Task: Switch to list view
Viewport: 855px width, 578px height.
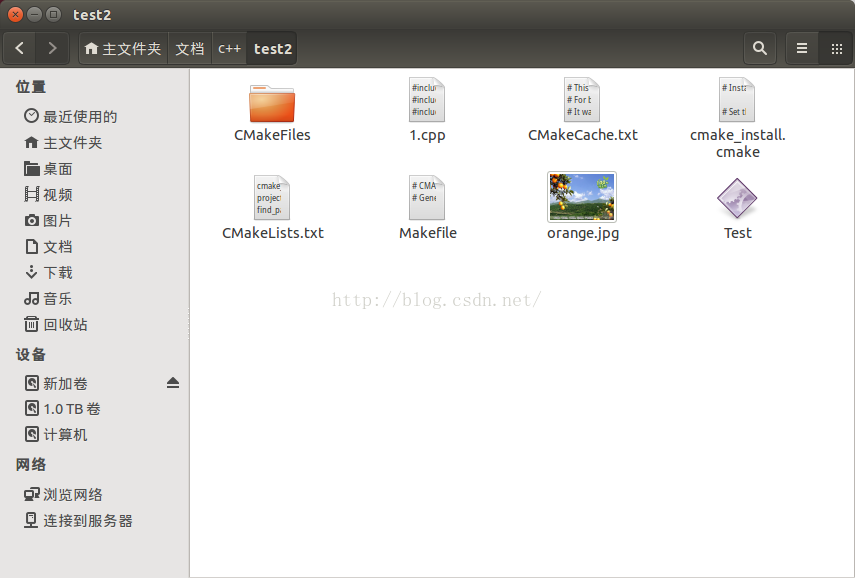Action: 802,49
